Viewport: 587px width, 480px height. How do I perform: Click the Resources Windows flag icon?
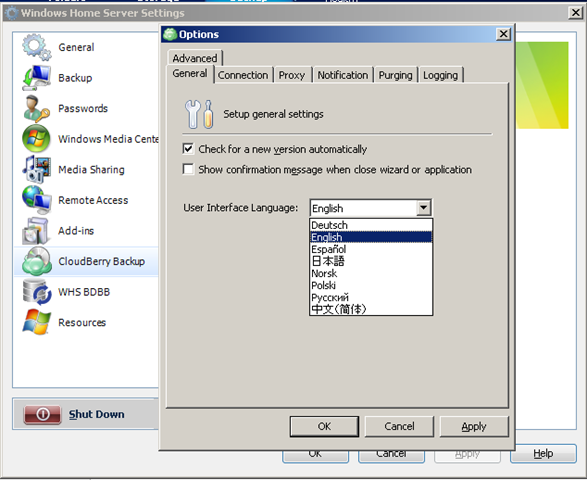pos(36,322)
